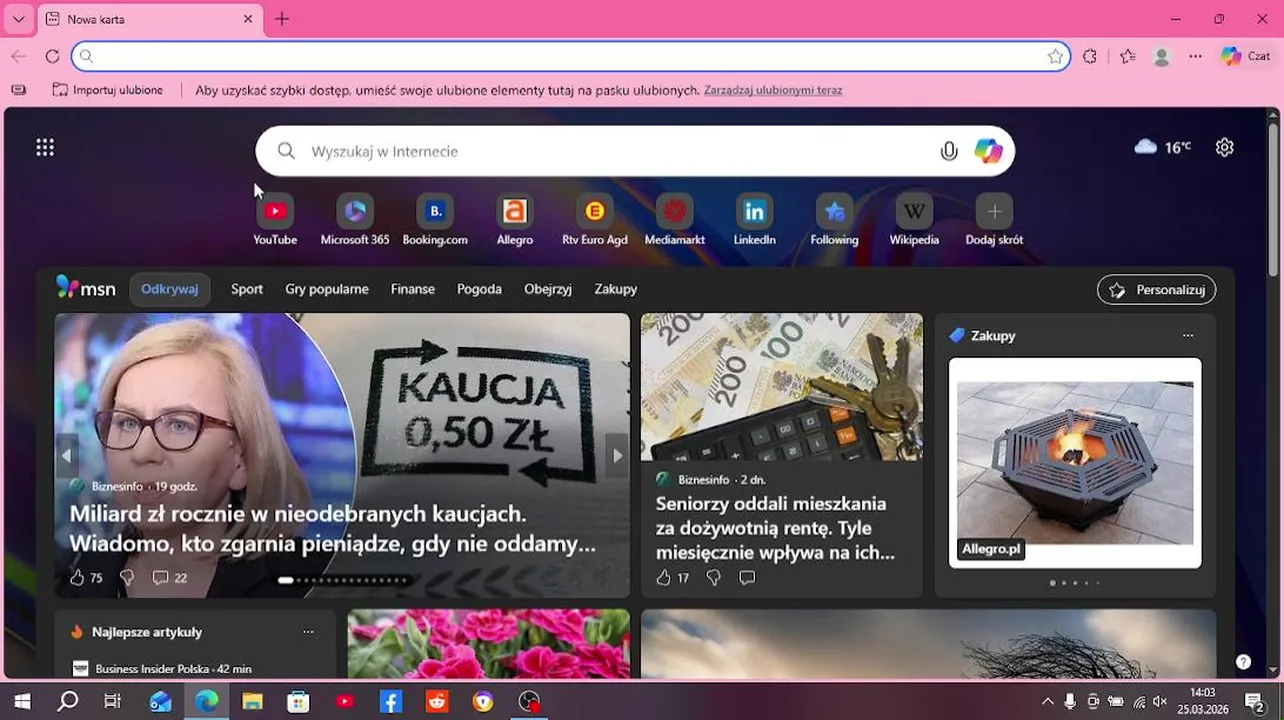Open the Allegro shortcut tile
1284x720 pixels.
point(515,219)
